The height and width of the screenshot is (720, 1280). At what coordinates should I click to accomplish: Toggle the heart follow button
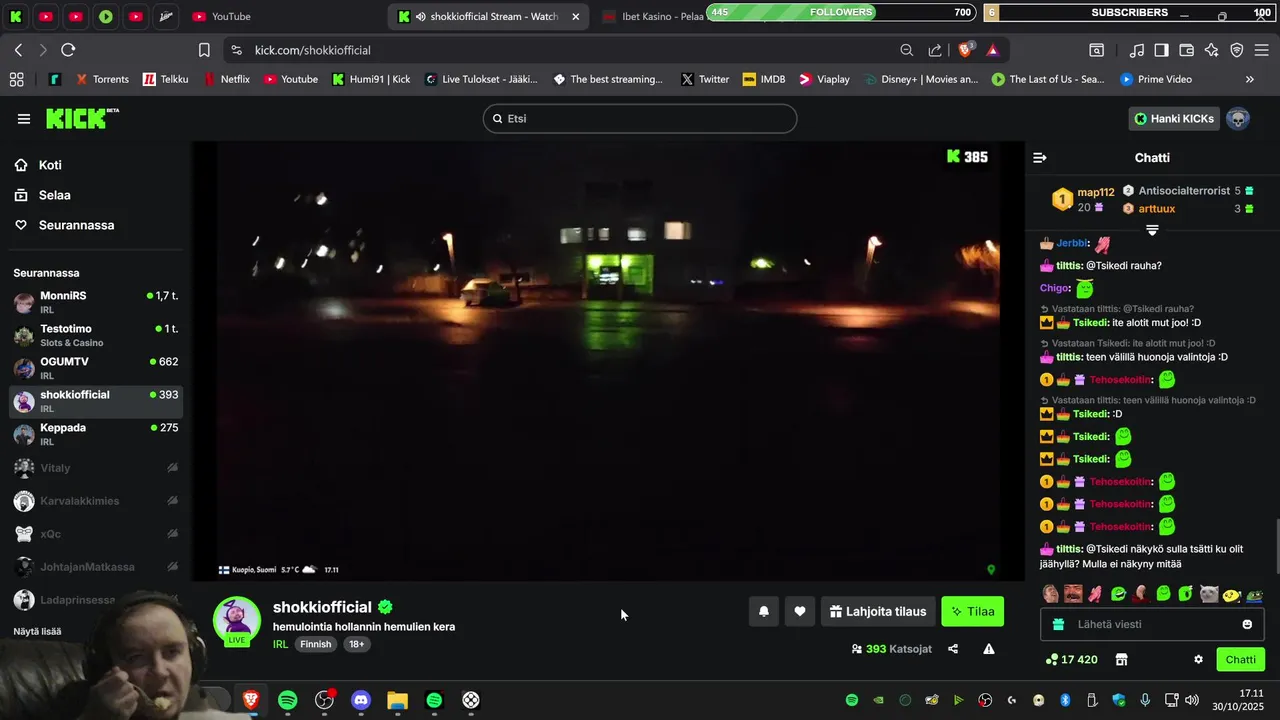tap(800, 611)
